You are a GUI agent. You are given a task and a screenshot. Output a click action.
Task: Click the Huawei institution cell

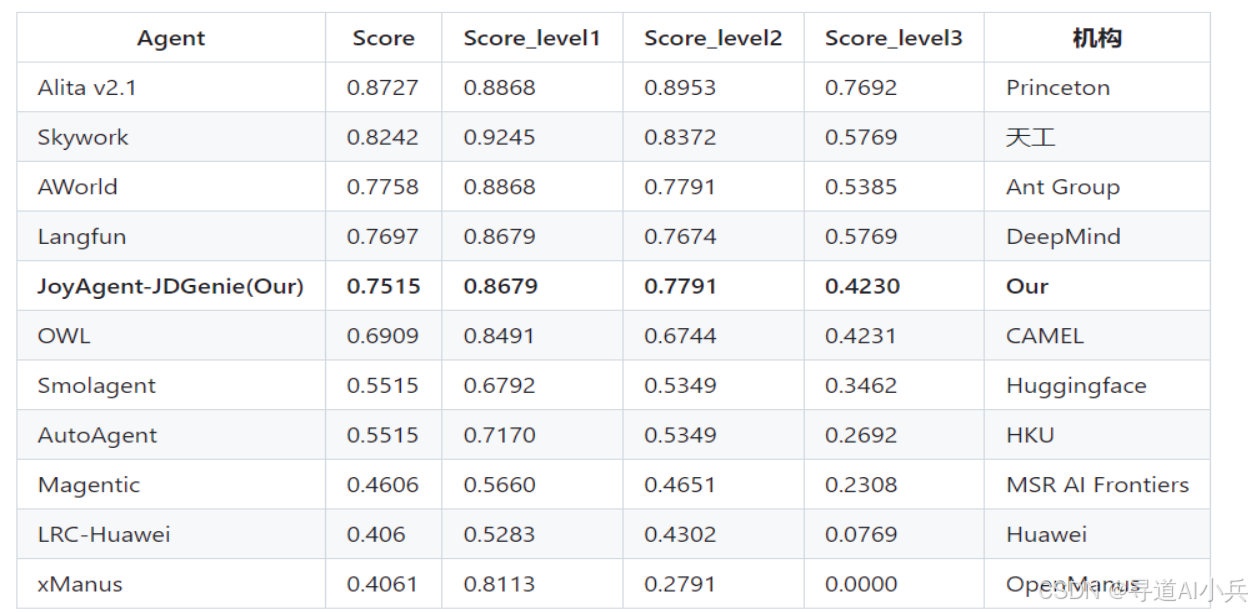tap(1046, 535)
